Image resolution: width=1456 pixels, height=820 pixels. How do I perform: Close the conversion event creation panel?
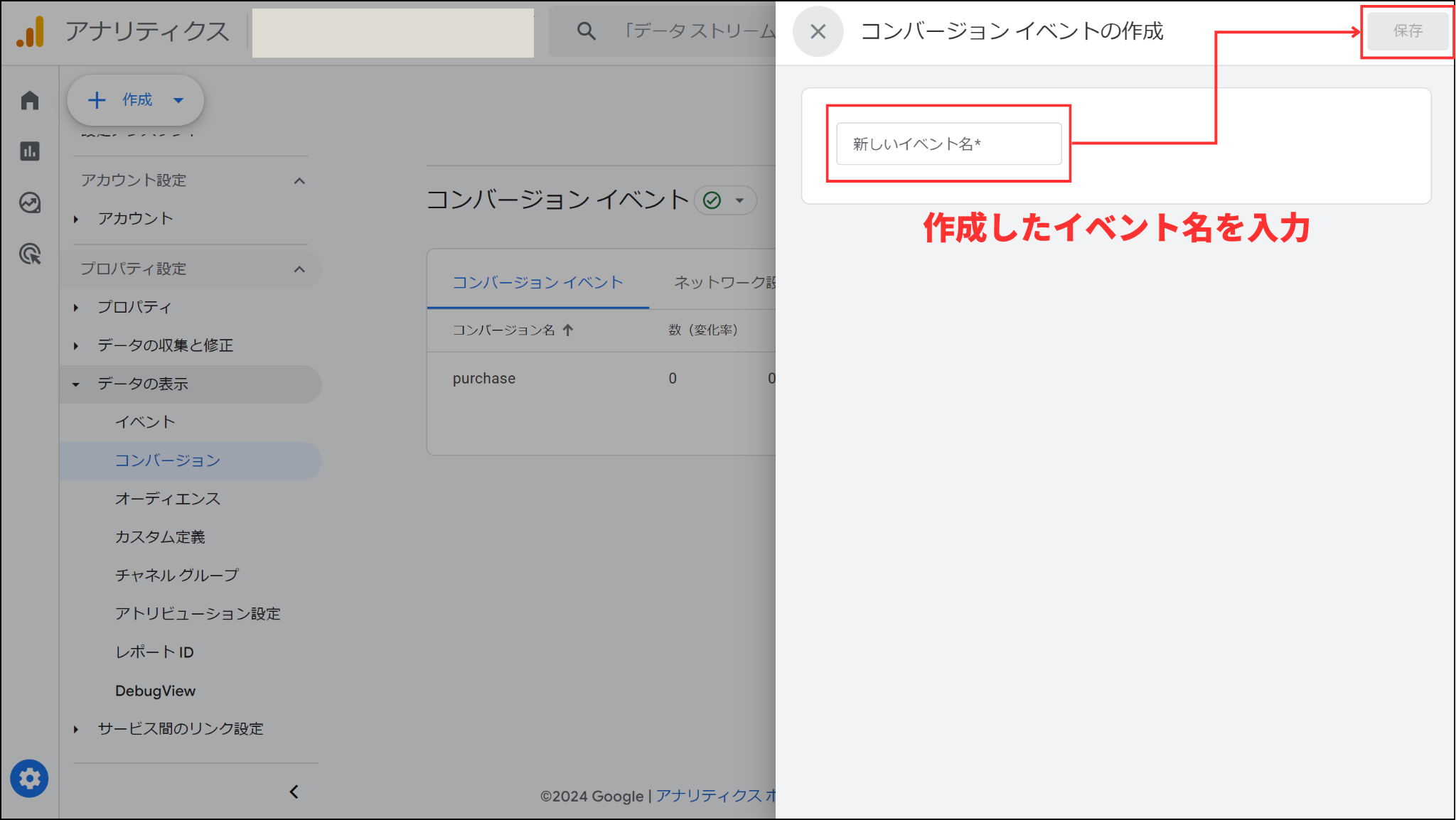(x=818, y=31)
